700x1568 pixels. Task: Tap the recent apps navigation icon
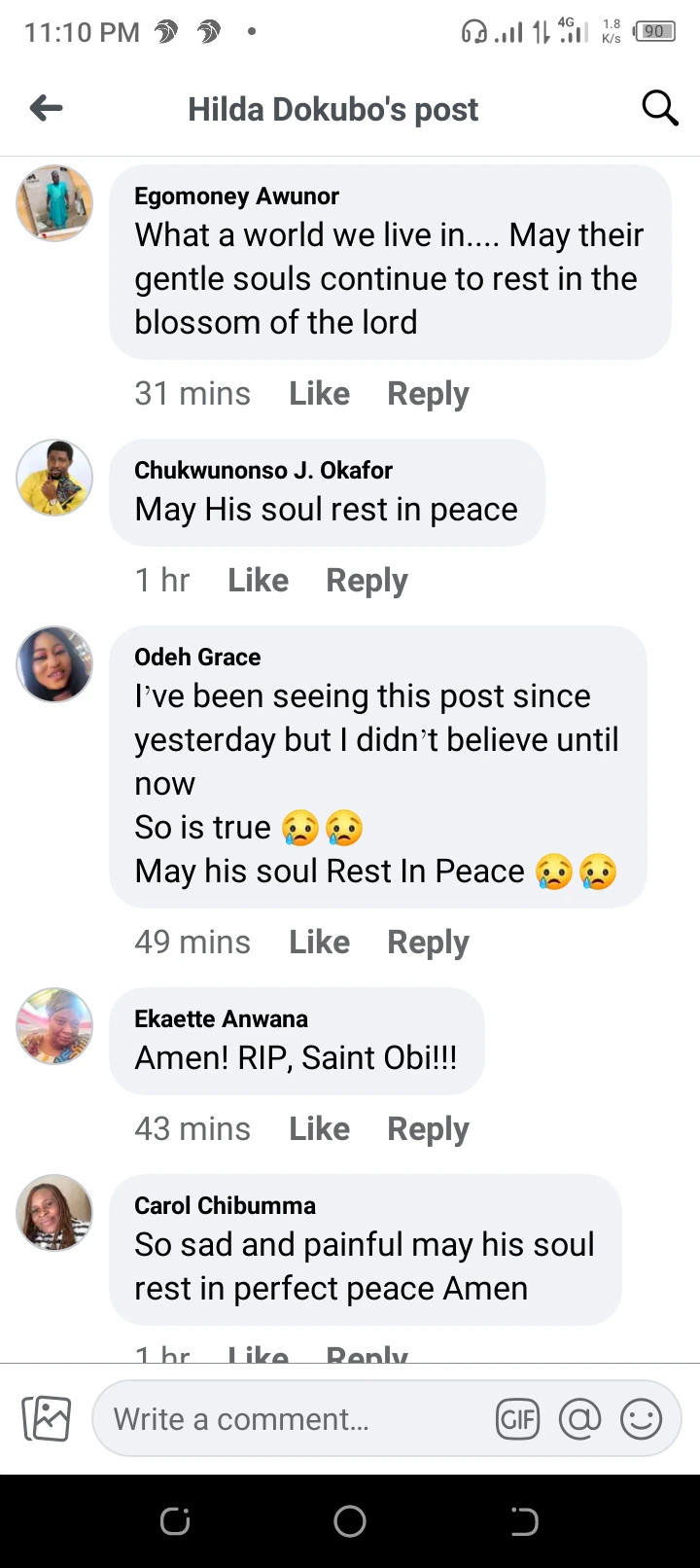pos(175,1520)
